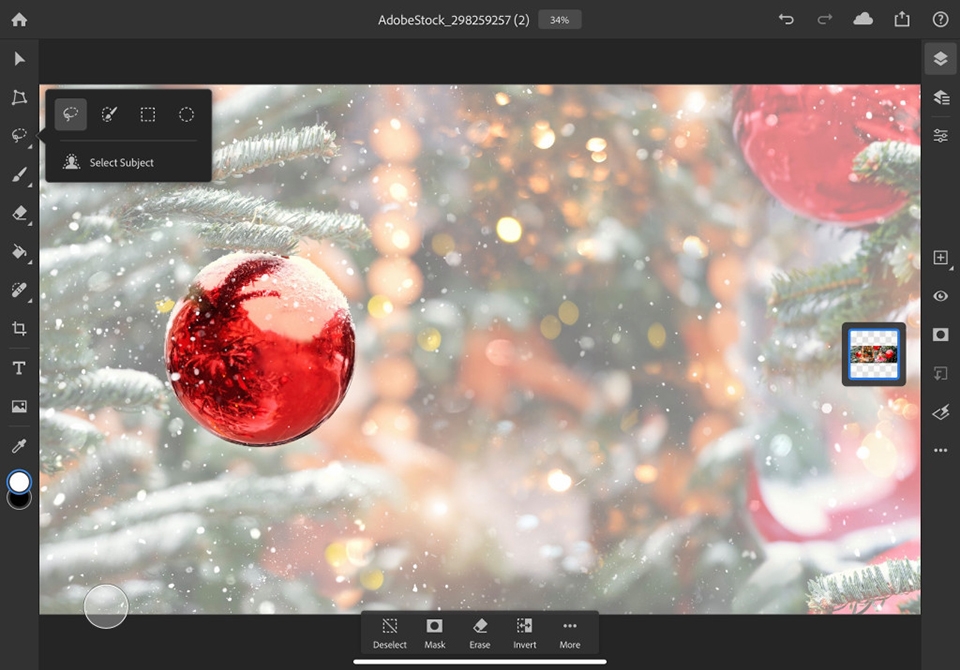
Task: Open More options in the bottom bar
Action: pyautogui.click(x=569, y=632)
